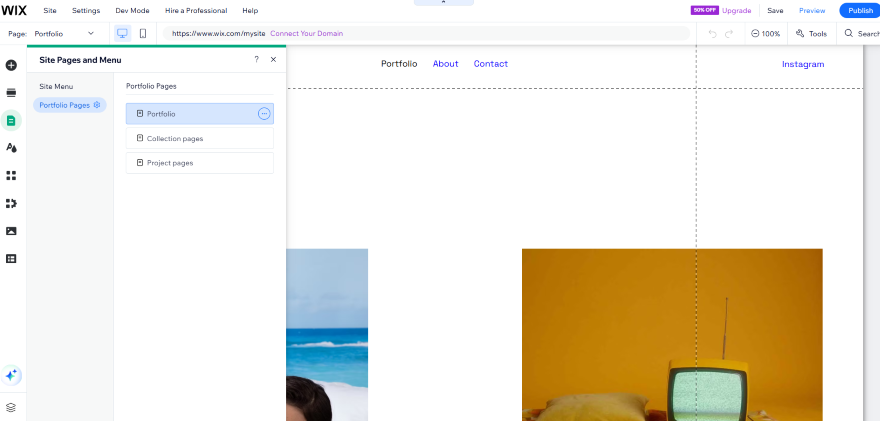
Task: Open Hire a Professional menu
Action: click(196, 11)
